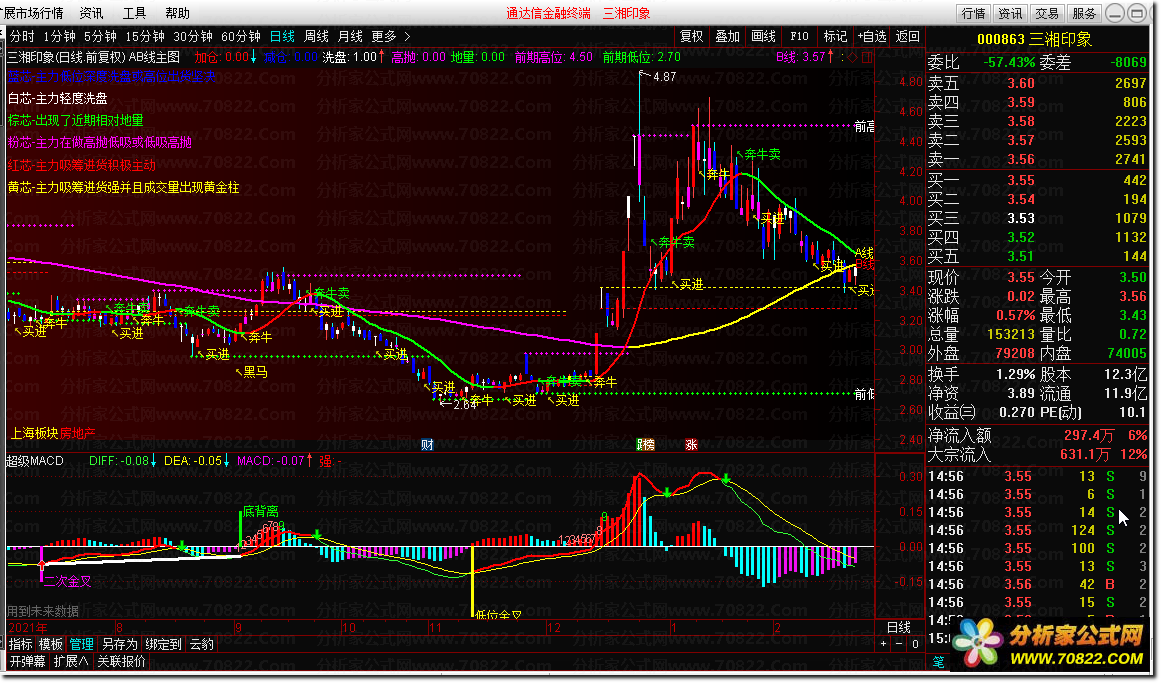Expand panel with 扩展∧ button
Viewport: 1162px width, 683px height.
coord(70,662)
